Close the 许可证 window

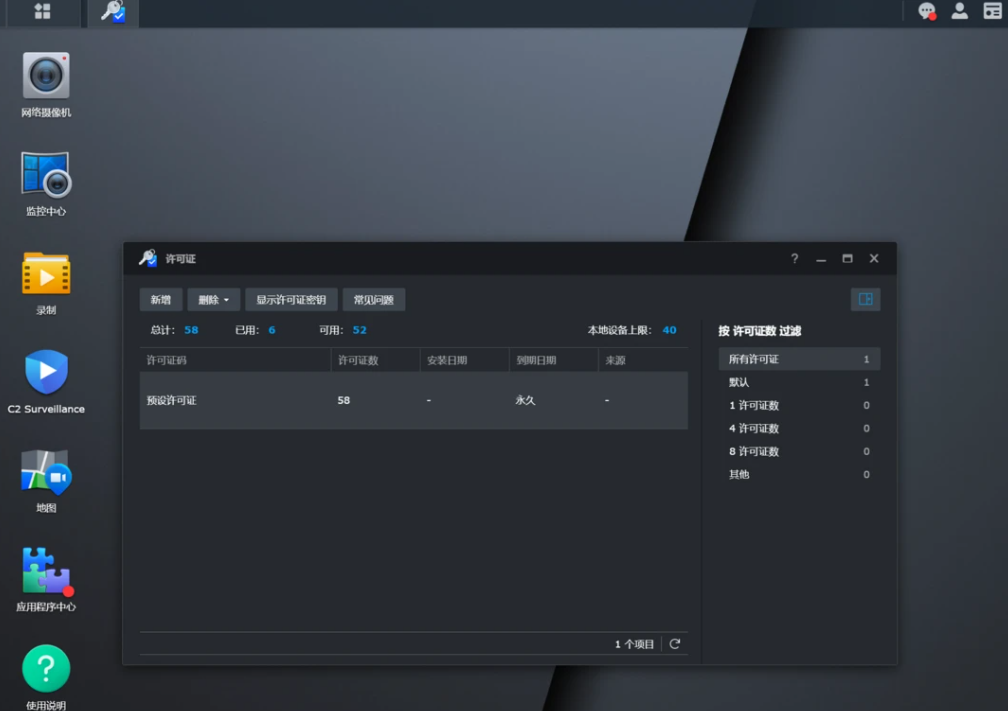tap(874, 258)
